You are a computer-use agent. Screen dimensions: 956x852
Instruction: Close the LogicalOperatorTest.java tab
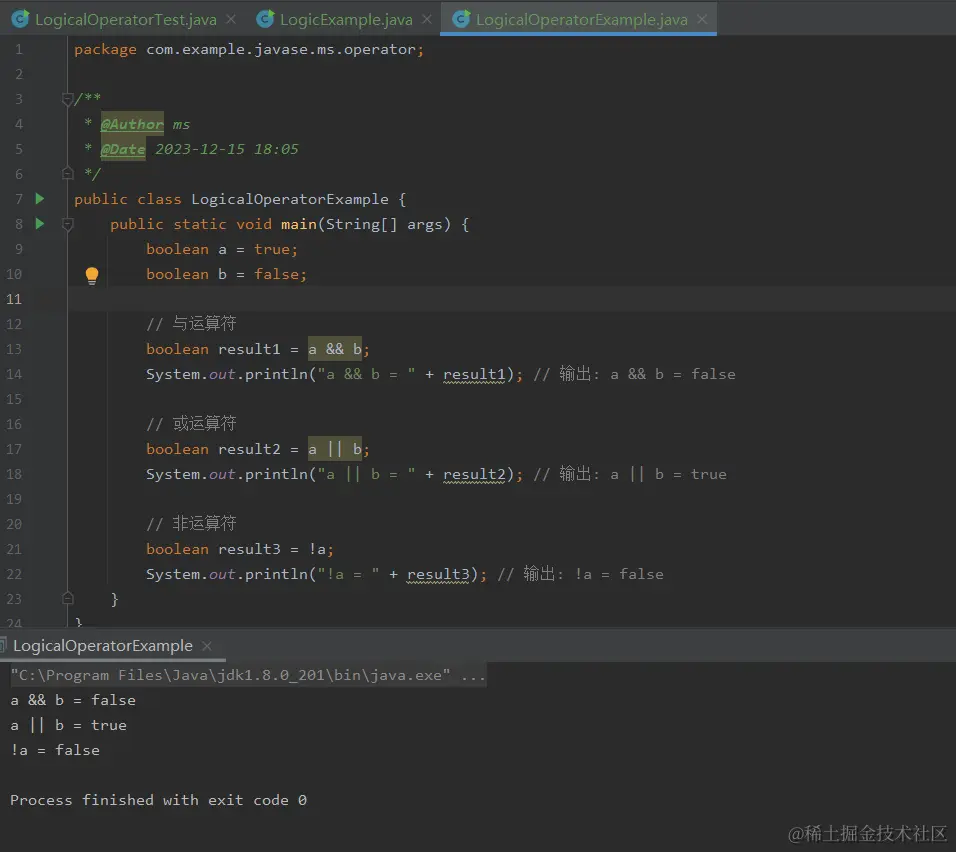(x=231, y=20)
